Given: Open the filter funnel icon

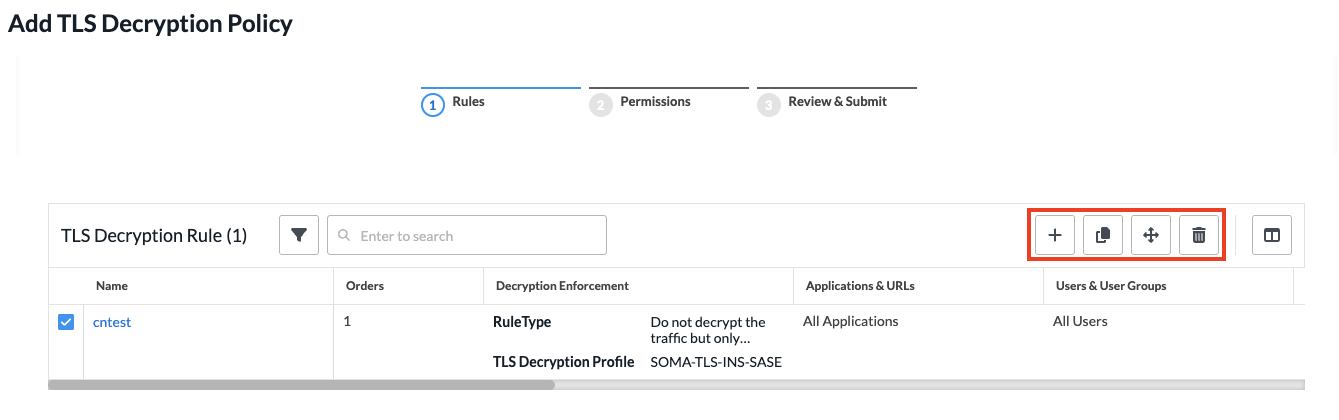Looking at the screenshot, I should tap(299, 235).
